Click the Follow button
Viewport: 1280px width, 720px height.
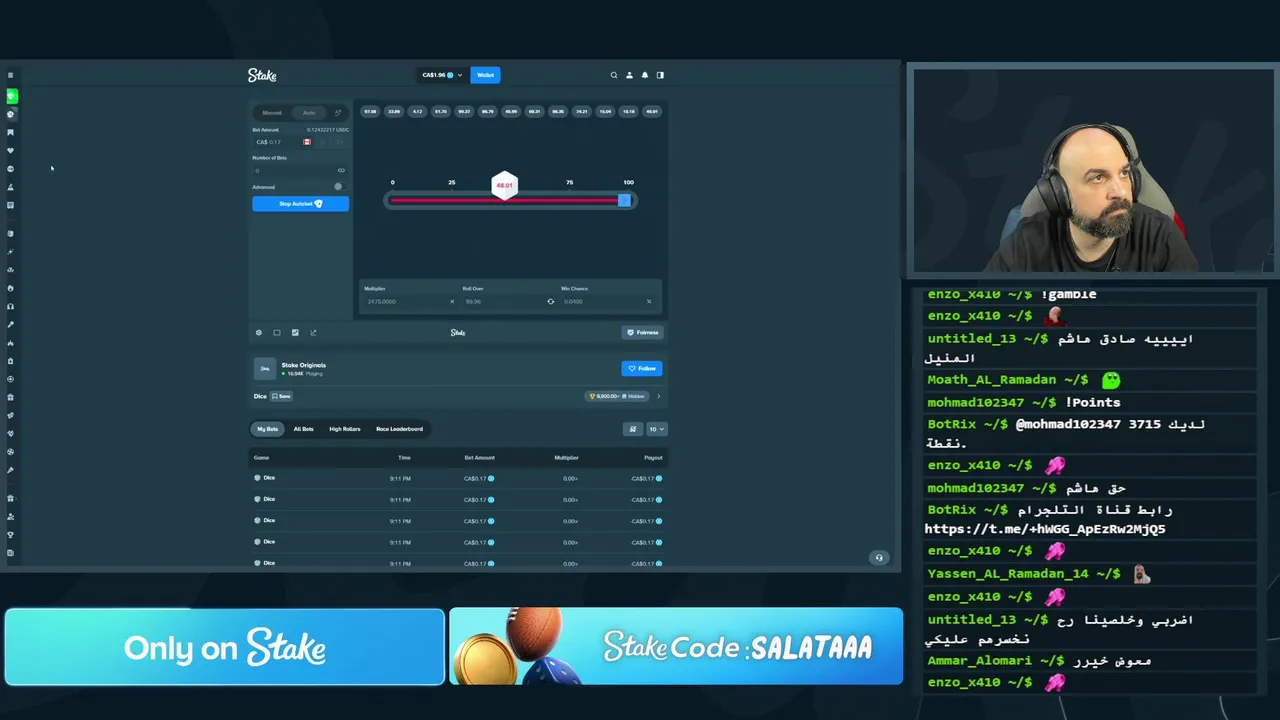pyautogui.click(x=641, y=368)
